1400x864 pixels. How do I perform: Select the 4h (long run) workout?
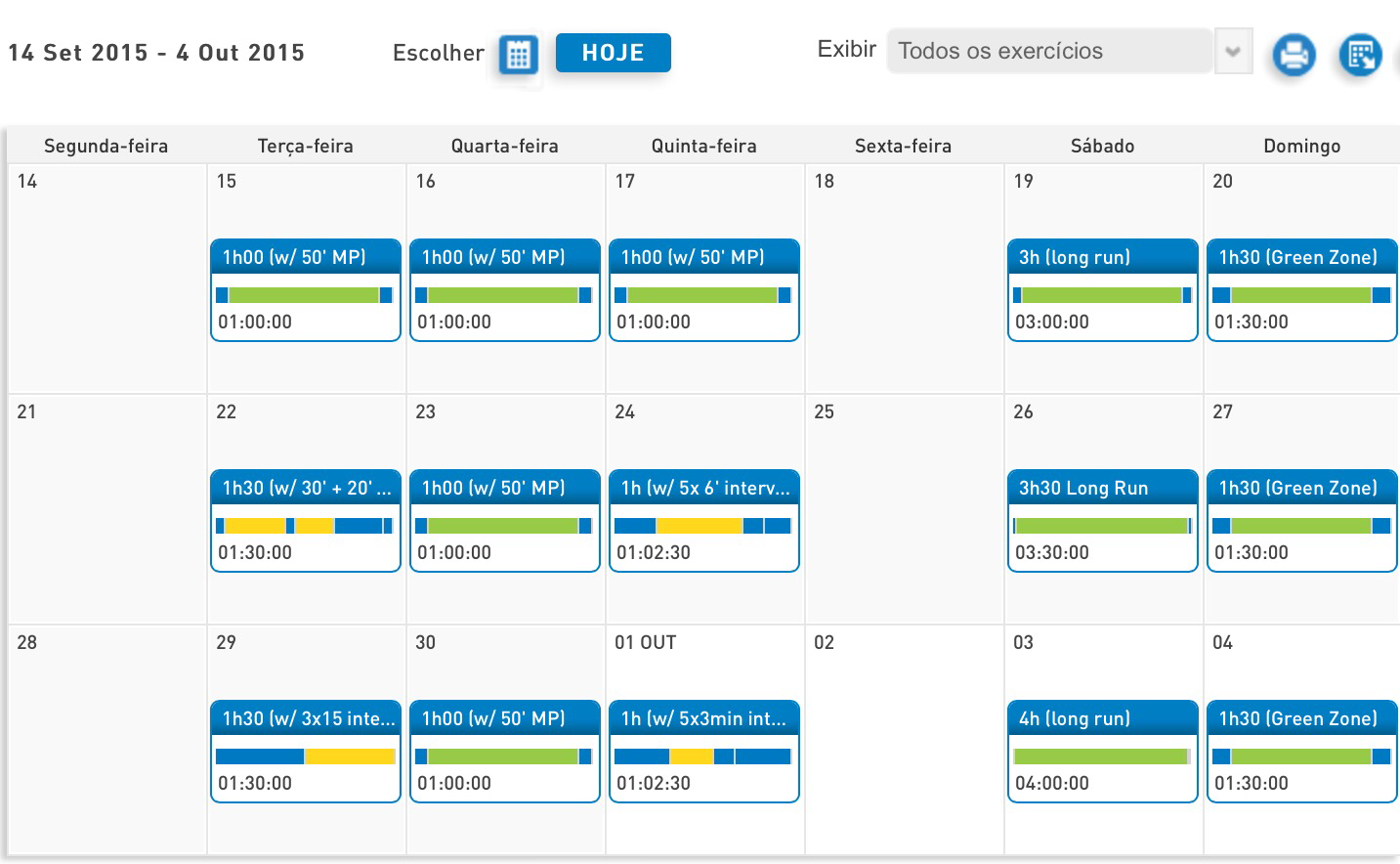[x=1102, y=719]
